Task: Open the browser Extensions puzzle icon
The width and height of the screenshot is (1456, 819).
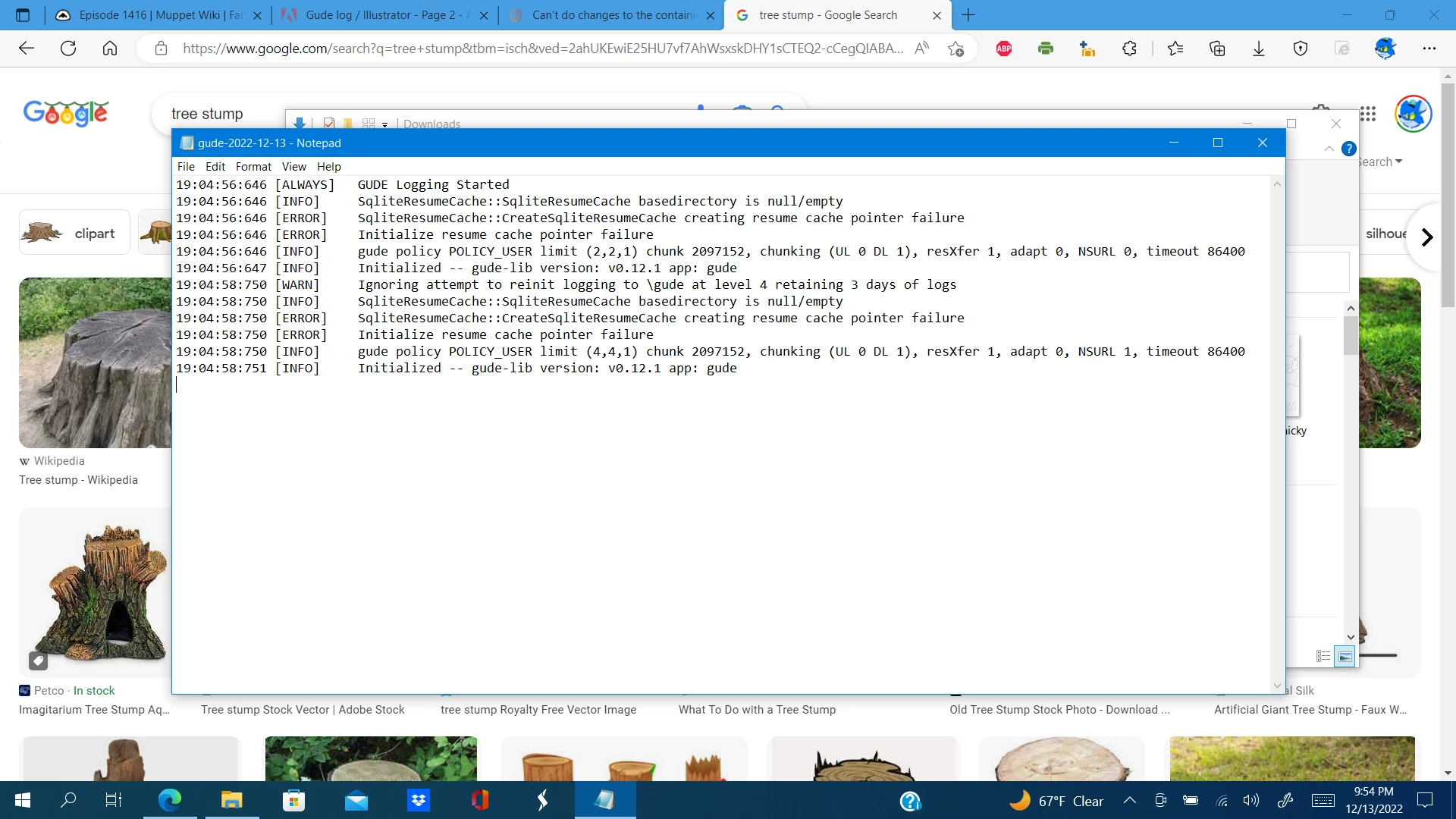Action: pyautogui.click(x=1129, y=49)
